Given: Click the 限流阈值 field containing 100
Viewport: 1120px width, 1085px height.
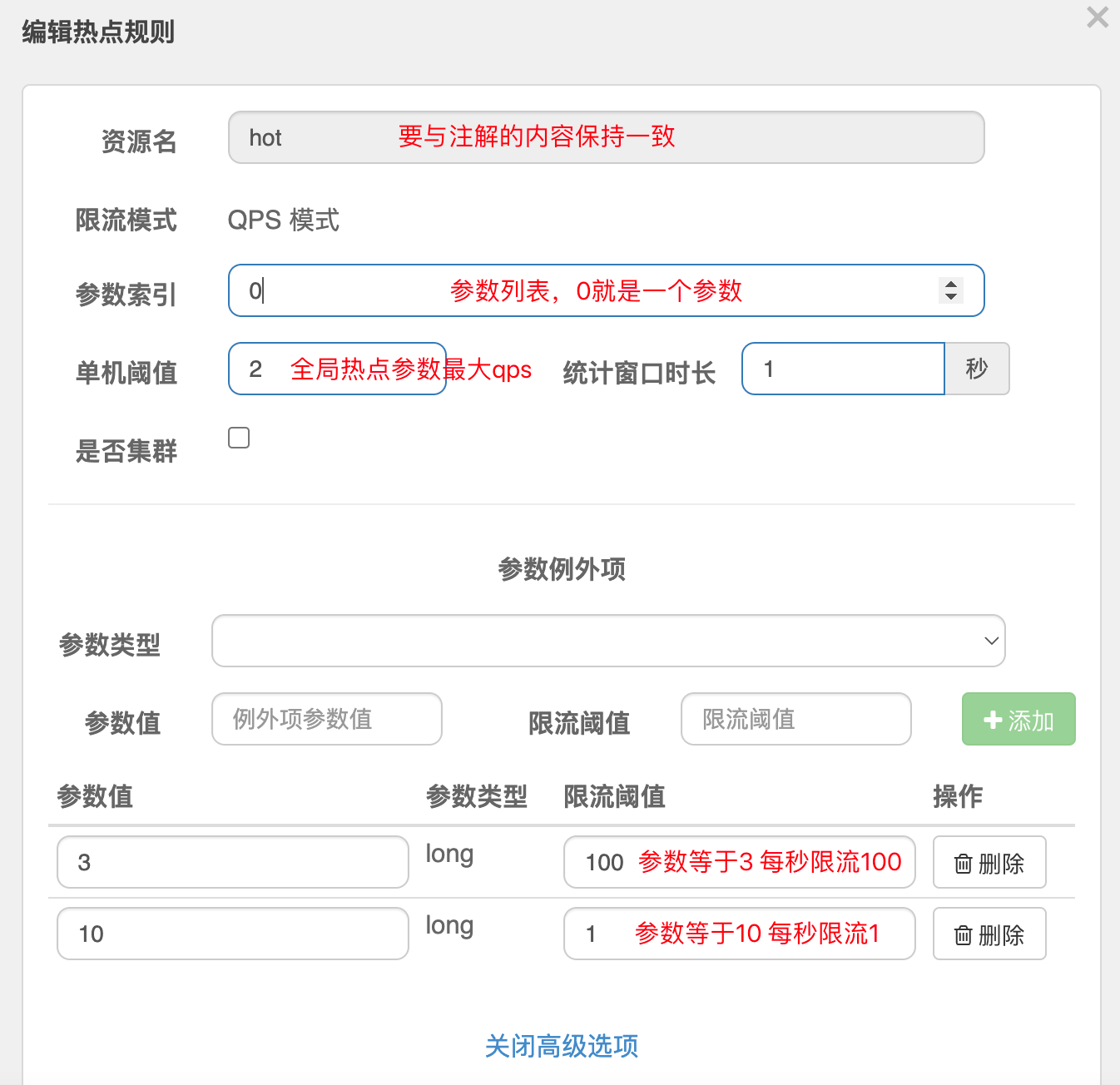Looking at the screenshot, I should click(739, 862).
